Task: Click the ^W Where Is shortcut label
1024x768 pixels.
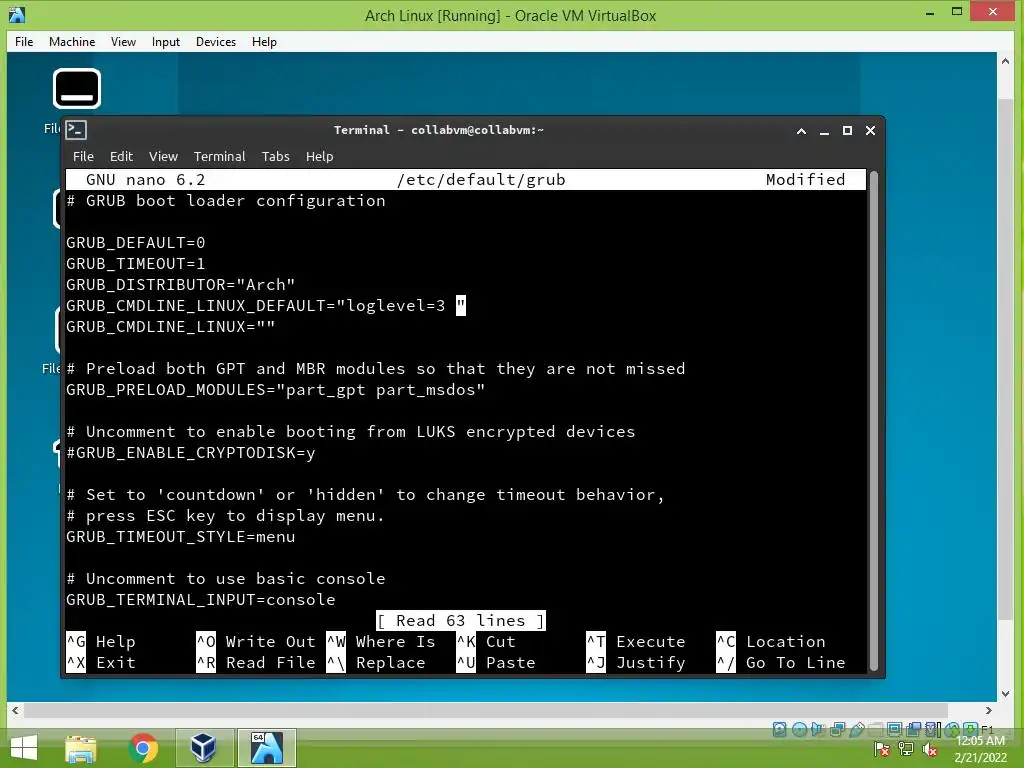Action: [x=381, y=642]
